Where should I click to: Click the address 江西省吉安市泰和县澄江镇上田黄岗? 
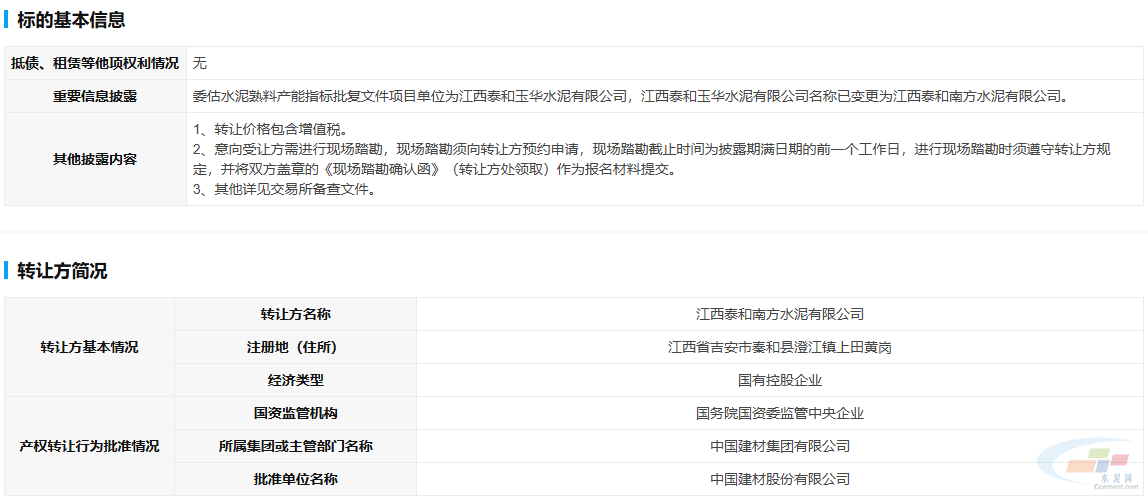tap(780, 347)
